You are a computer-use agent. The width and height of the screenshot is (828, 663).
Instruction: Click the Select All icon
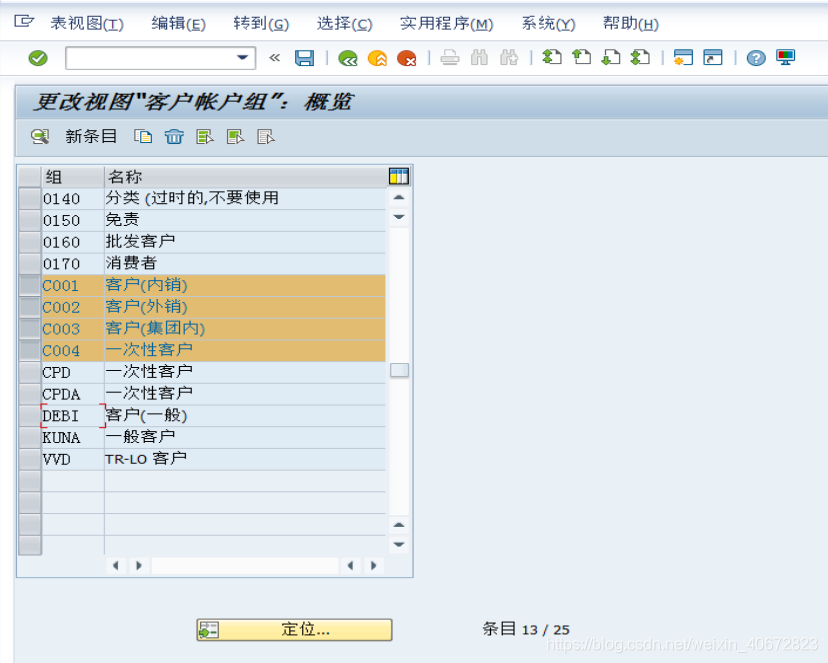[x=205, y=137]
